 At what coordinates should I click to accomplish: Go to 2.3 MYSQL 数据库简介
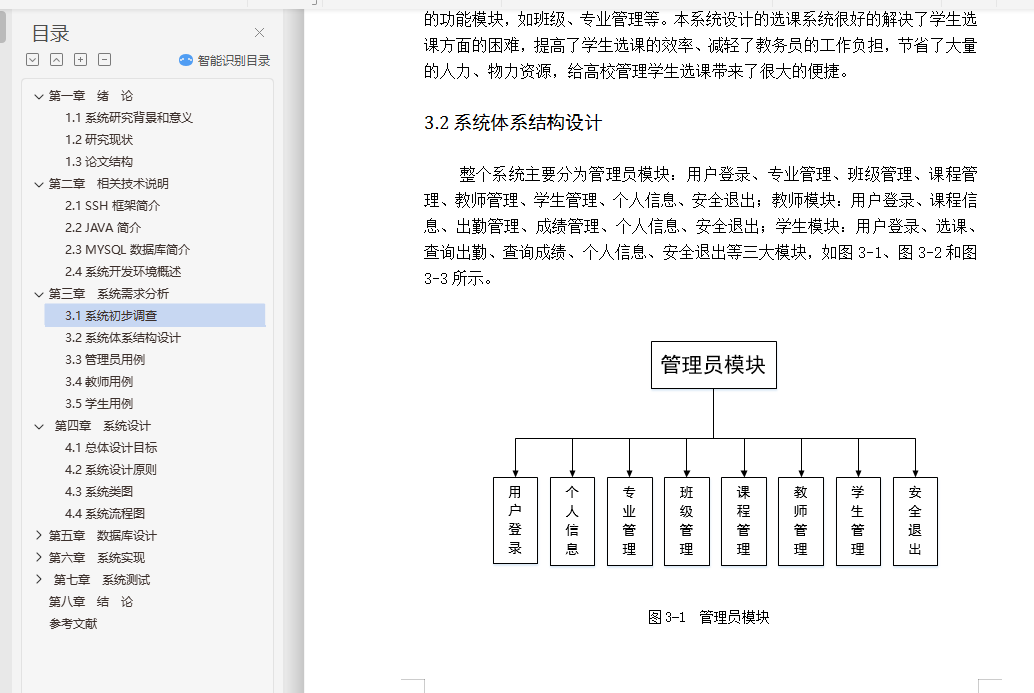[127, 250]
